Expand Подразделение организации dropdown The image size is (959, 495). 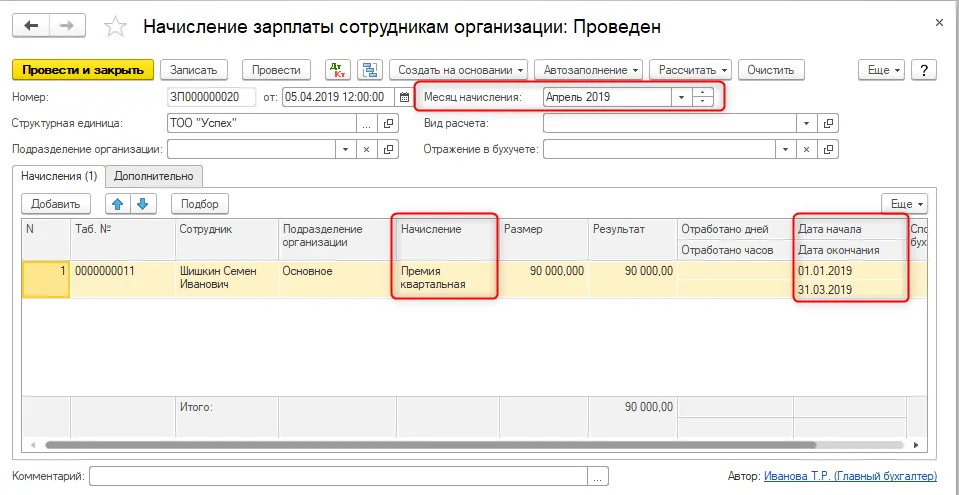[x=345, y=149]
